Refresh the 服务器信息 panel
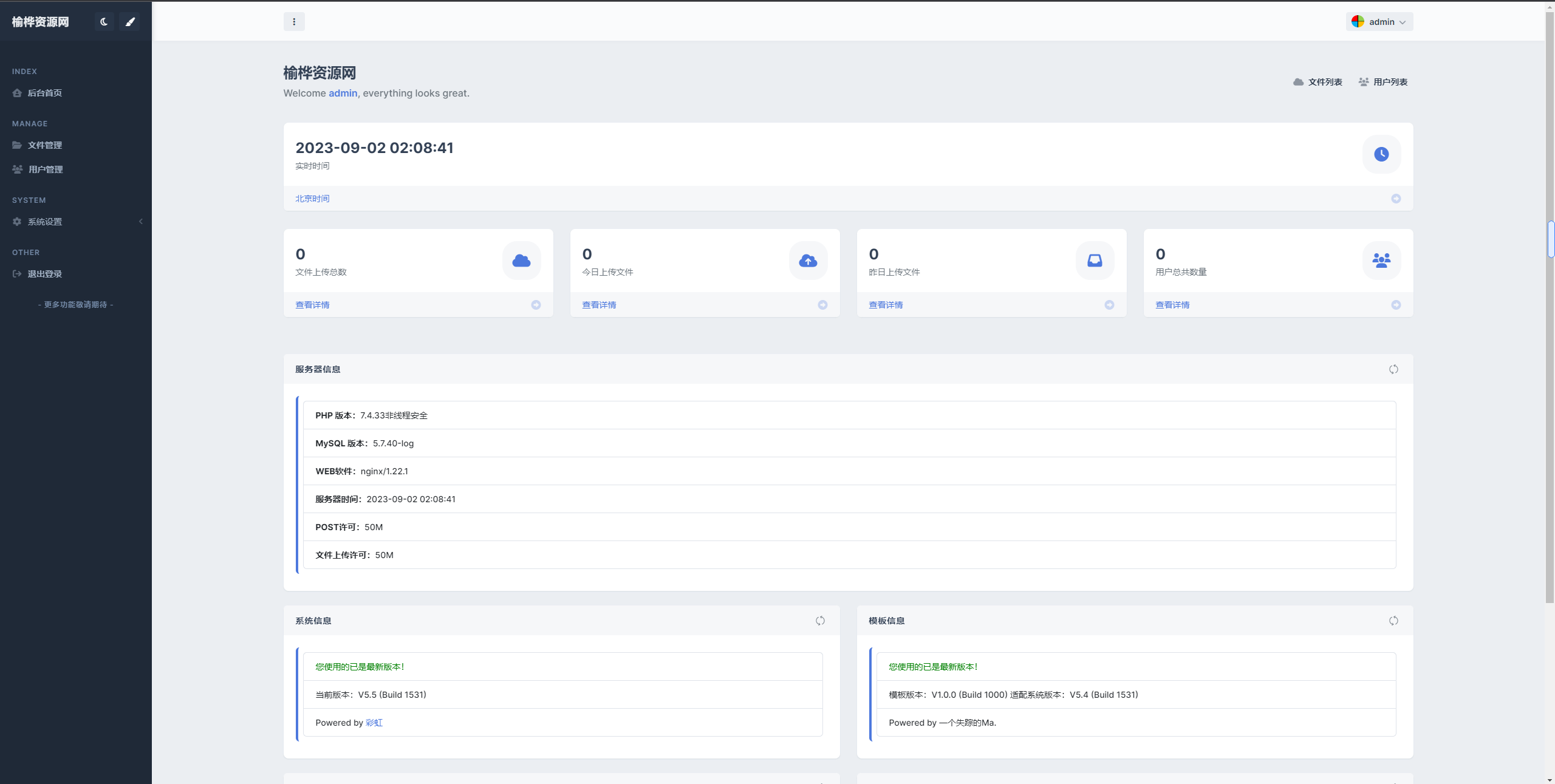 point(1393,369)
